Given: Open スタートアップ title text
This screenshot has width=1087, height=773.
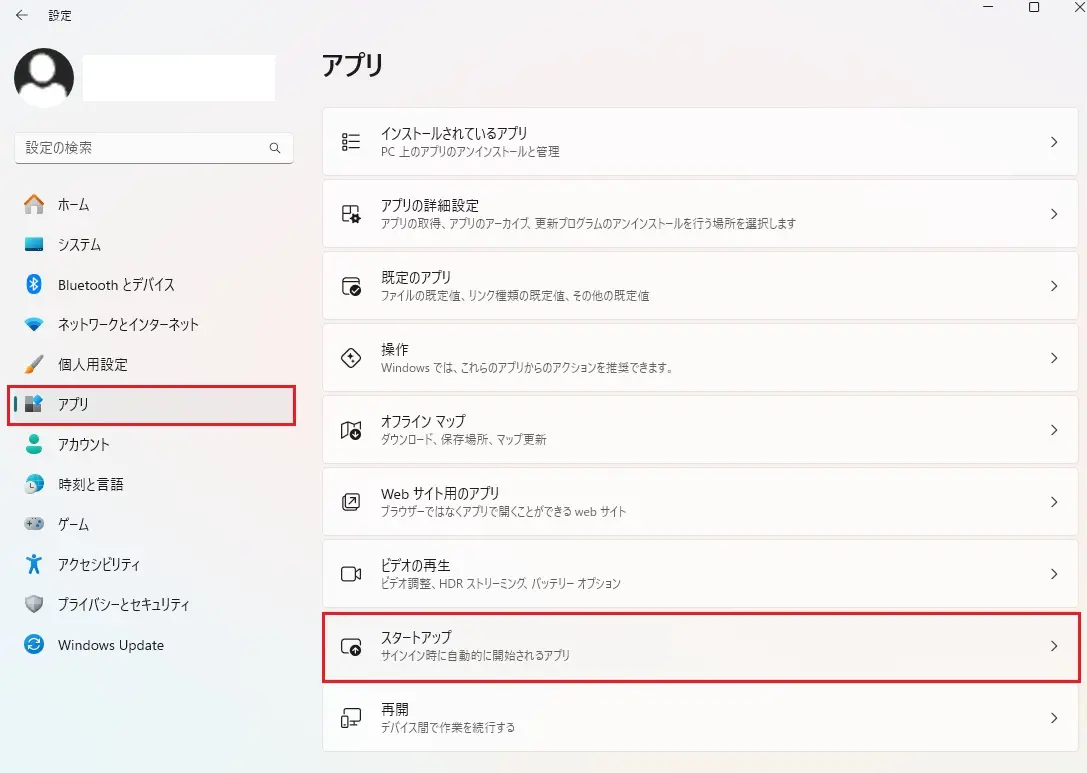Looking at the screenshot, I should (416, 637).
